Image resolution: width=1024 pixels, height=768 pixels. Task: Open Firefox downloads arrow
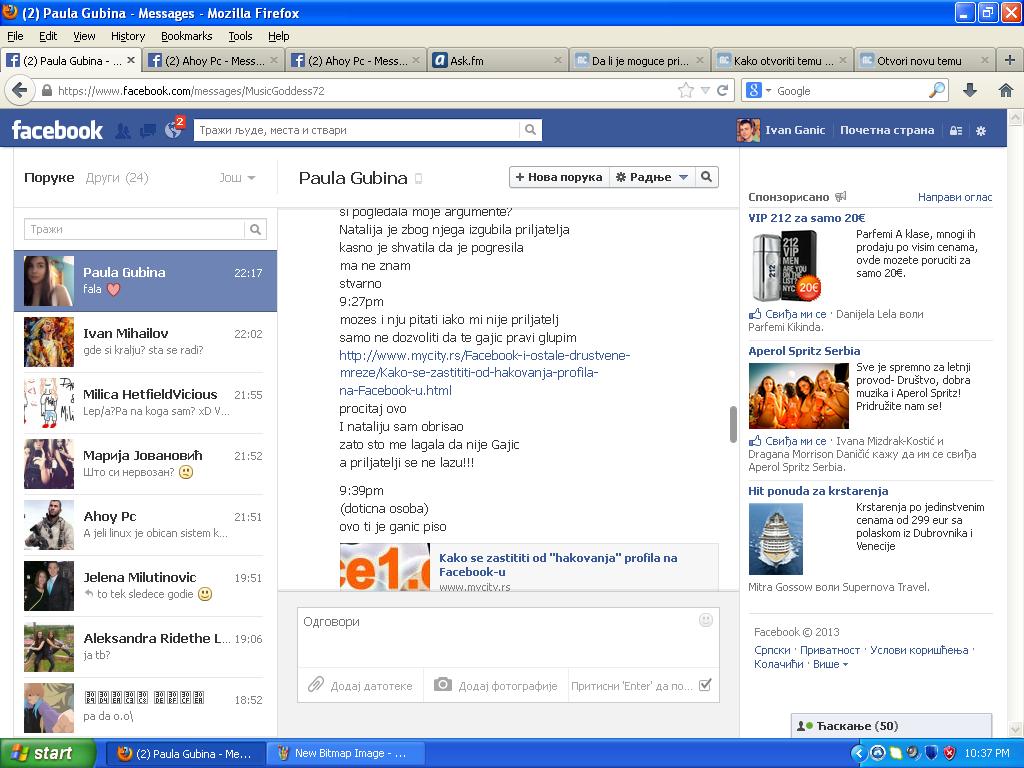(x=970, y=90)
